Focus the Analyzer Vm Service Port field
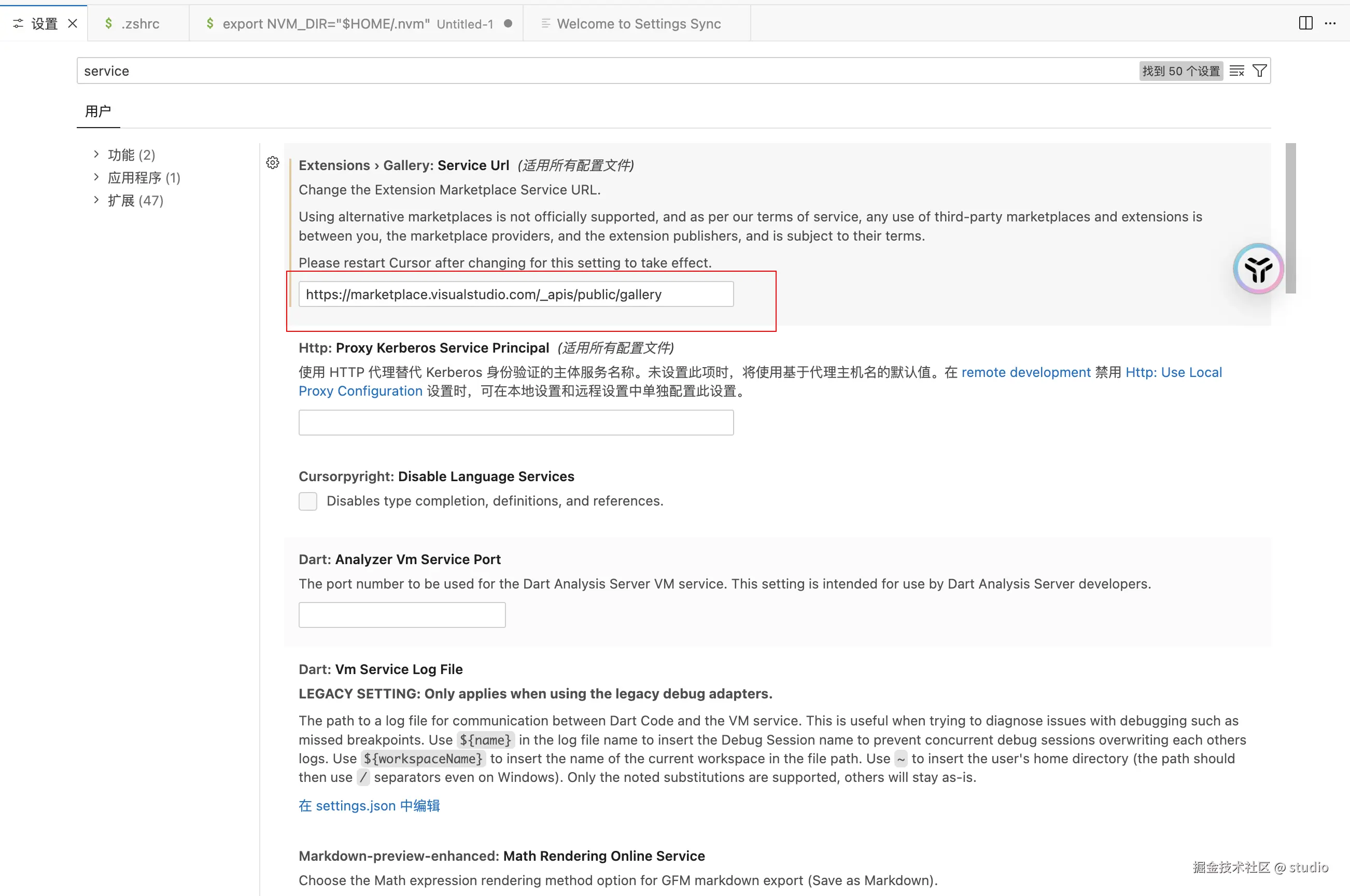The width and height of the screenshot is (1350, 896). (x=402, y=615)
